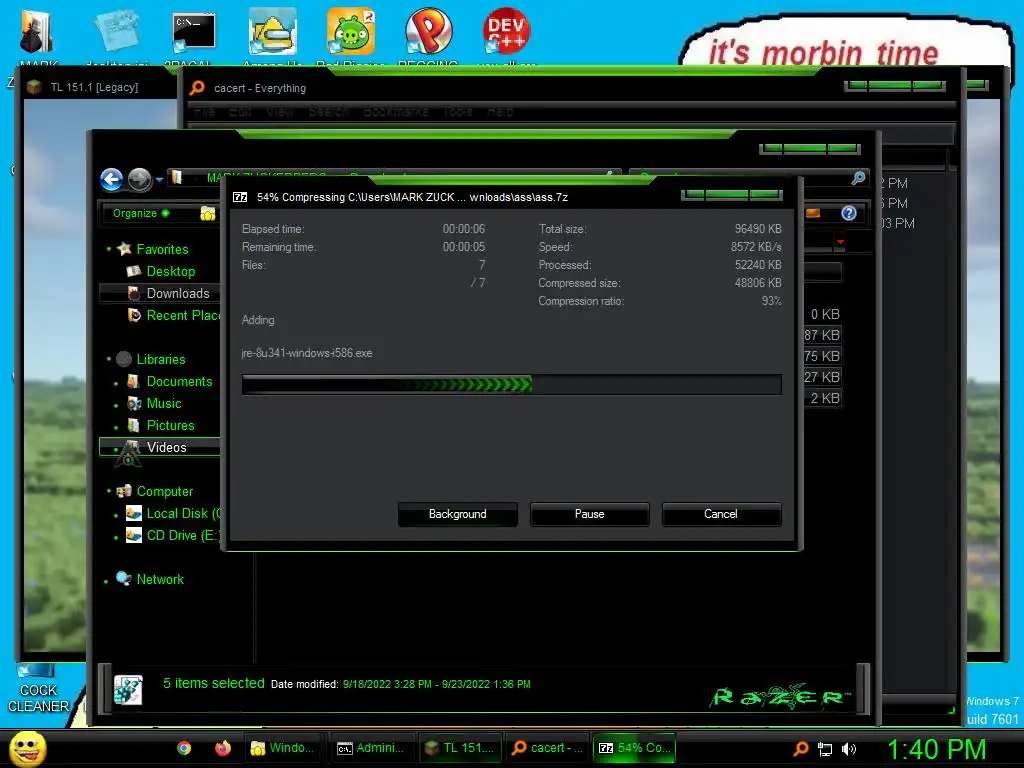Open the recent pages dropdown beside forward arrow

[159, 180]
